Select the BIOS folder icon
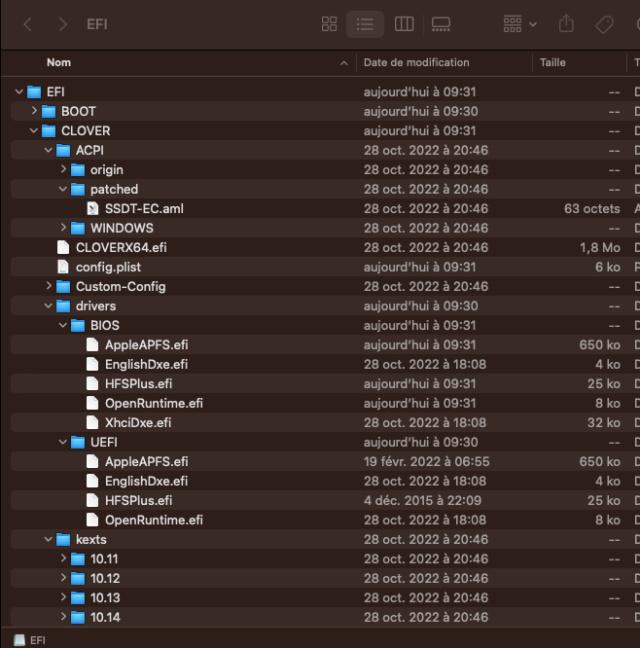The image size is (640, 648). 78,326
